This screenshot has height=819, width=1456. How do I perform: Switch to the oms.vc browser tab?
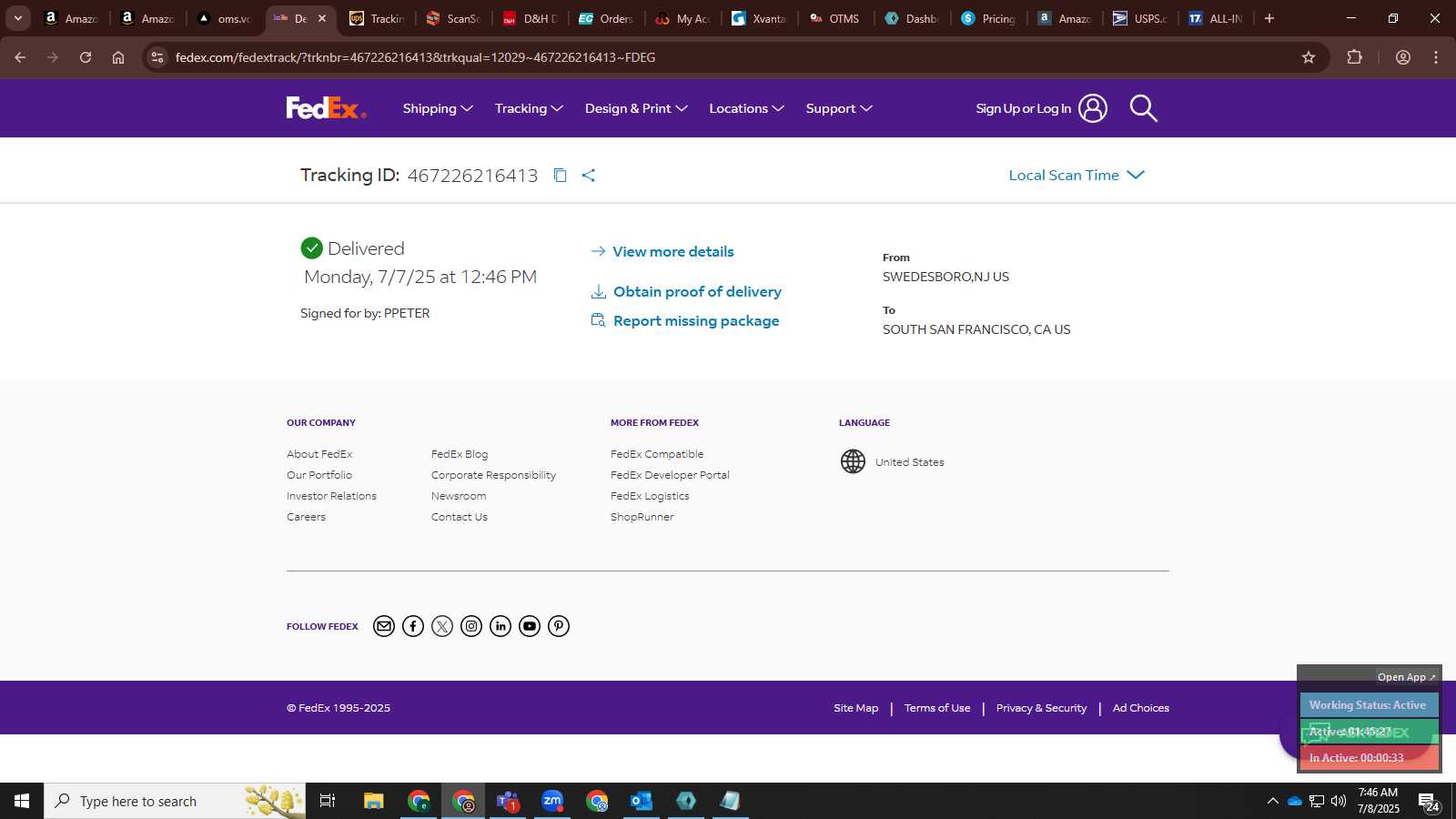(225, 18)
